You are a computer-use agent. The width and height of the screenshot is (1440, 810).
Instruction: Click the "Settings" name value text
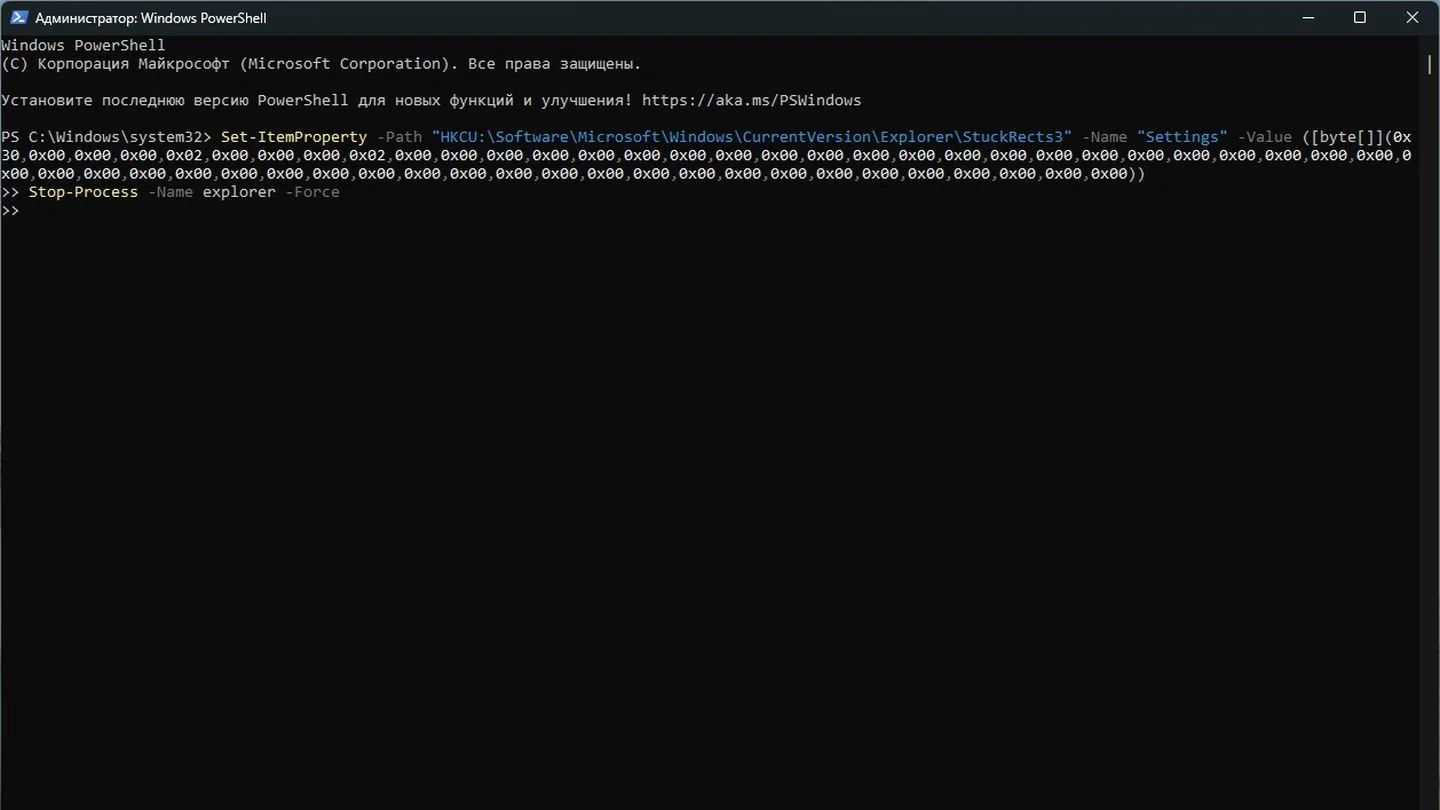(x=1182, y=137)
